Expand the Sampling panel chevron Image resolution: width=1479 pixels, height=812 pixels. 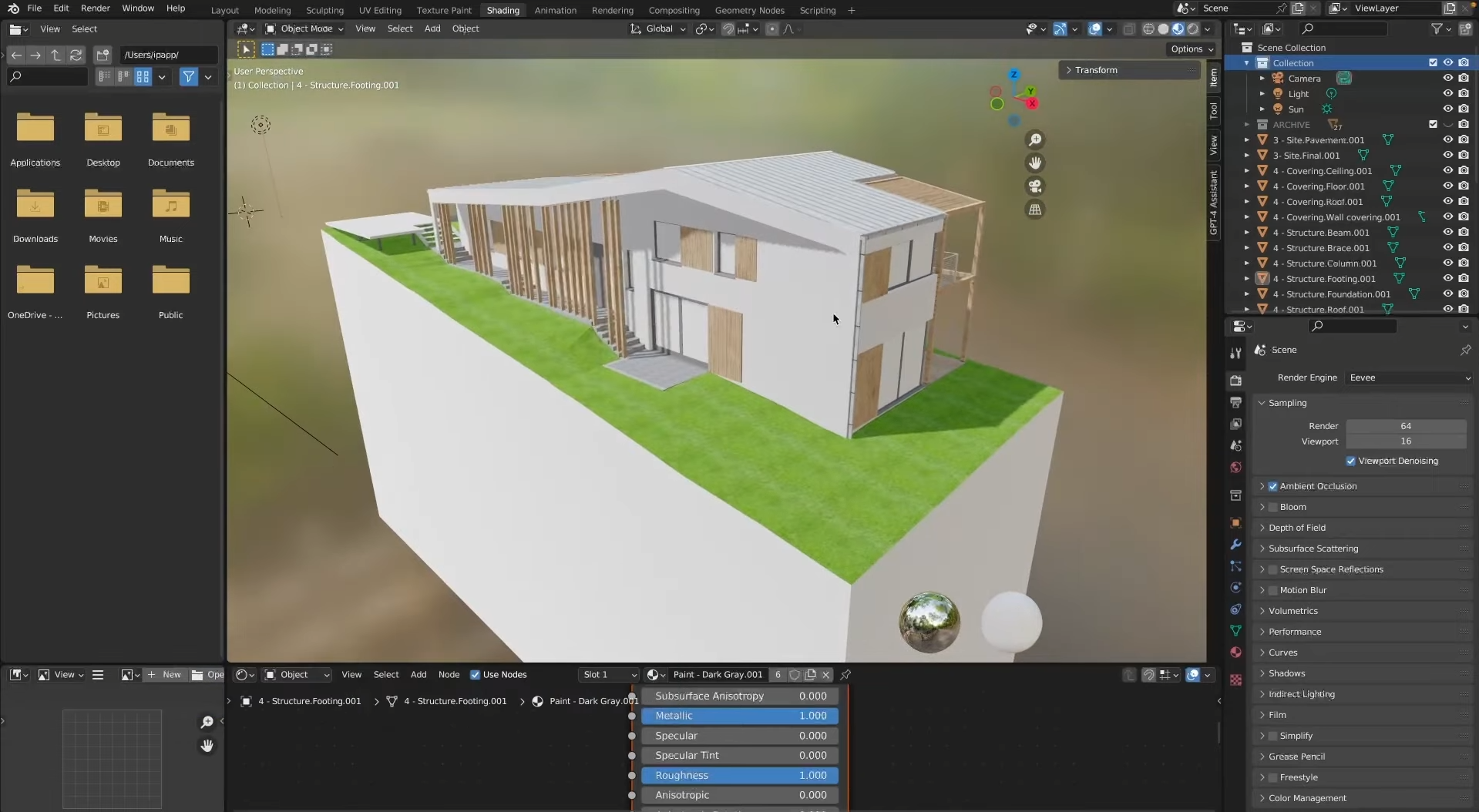(1262, 403)
